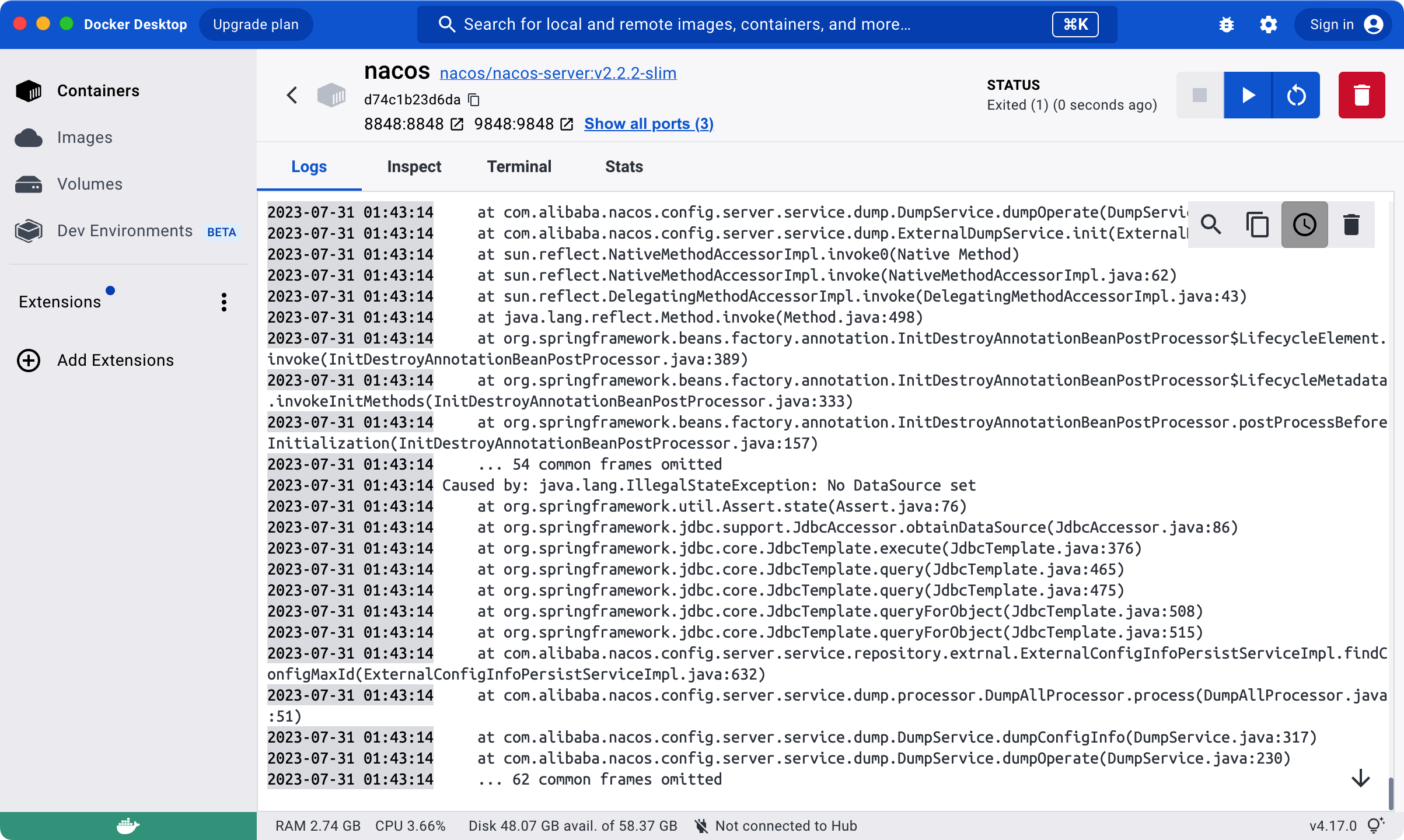This screenshot has width=1404, height=840.
Task: Click the delete container icon
Action: (x=1361, y=94)
